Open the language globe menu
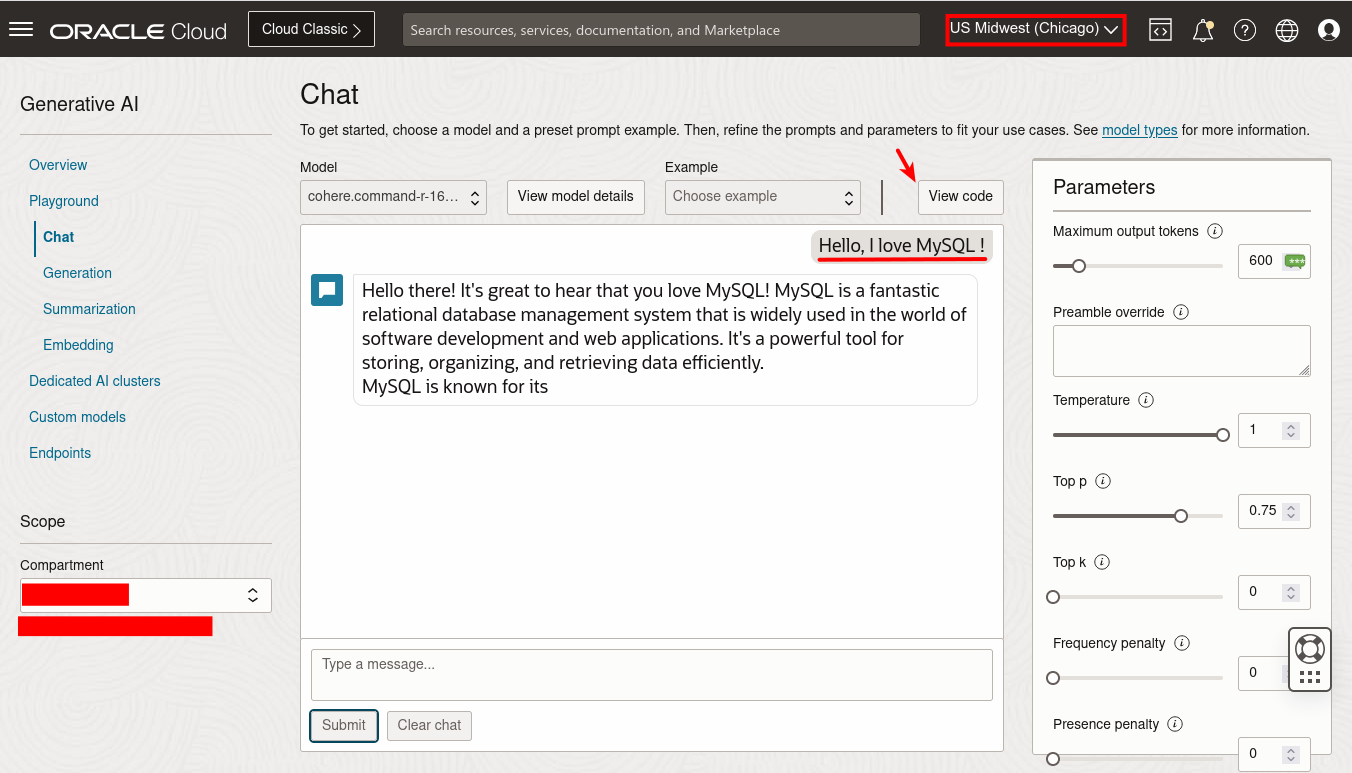 click(x=1287, y=30)
